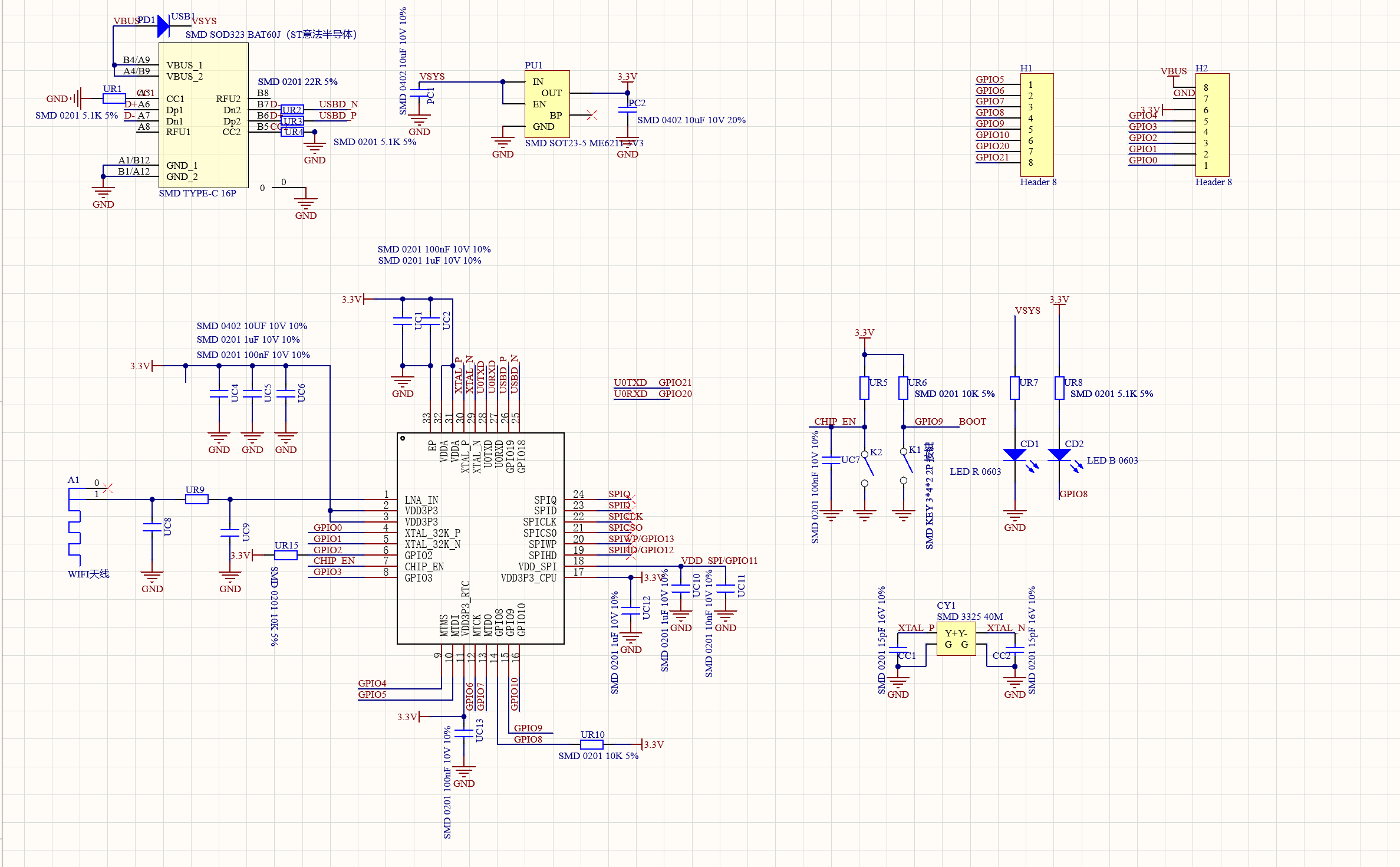Click the CY1 crystal oscillator block
The image size is (1400, 867).
click(956, 639)
